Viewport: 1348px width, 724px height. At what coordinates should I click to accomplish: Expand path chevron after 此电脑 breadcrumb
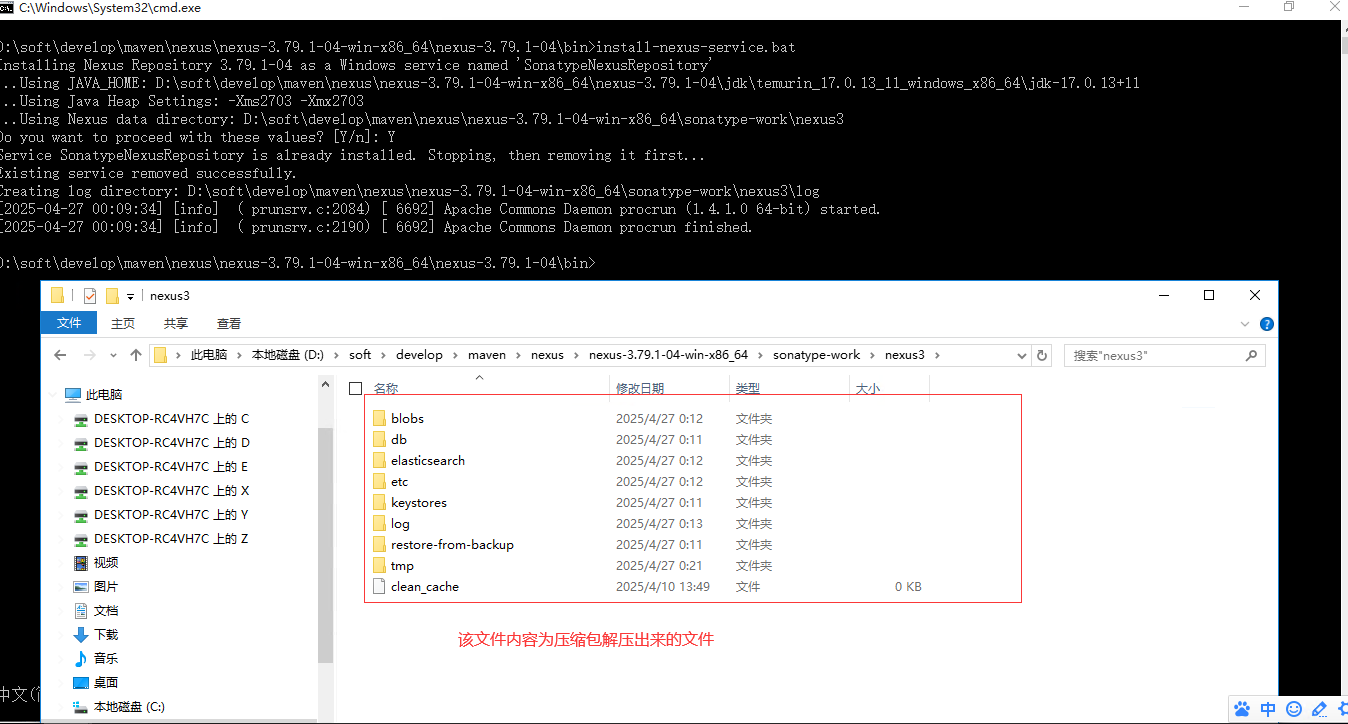[239, 355]
